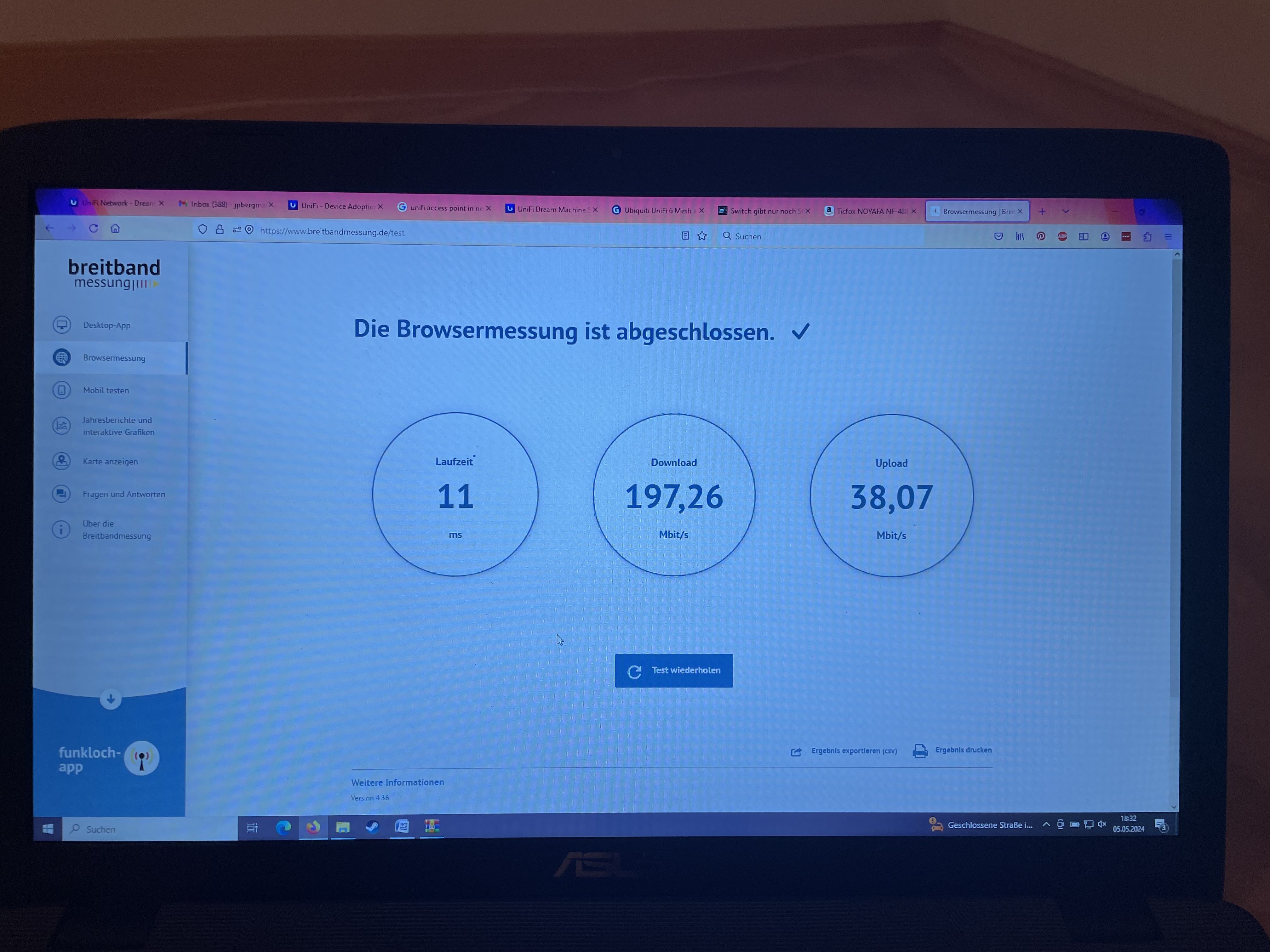The image size is (1270, 952).
Task: Click the funkloch-app antenna icon
Action: (141, 758)
